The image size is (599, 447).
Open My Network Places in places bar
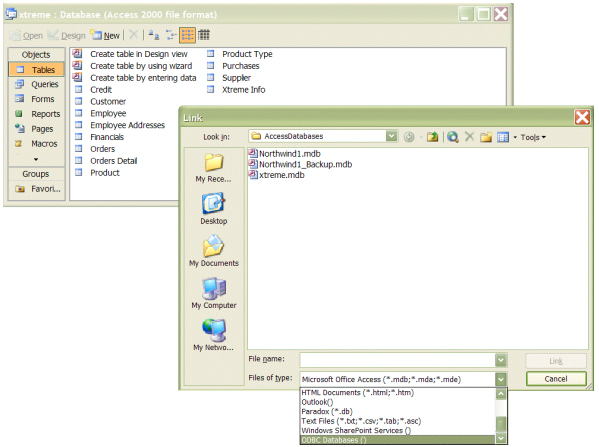coord(213,335)
